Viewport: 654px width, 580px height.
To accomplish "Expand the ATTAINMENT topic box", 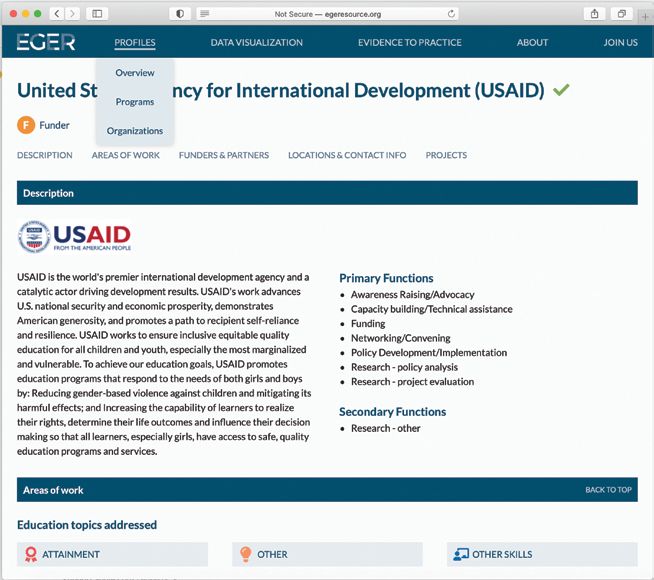I will tap(112, 554).
